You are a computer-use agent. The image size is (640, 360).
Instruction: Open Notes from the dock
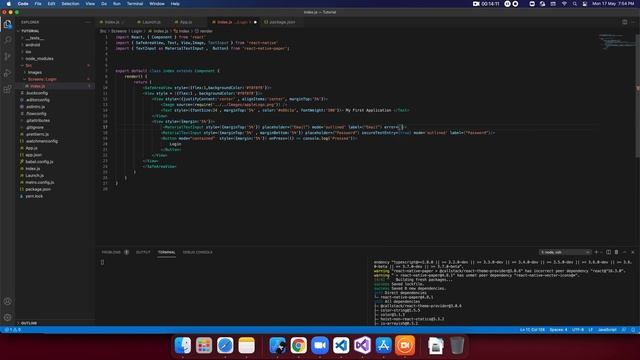[x=246, y=346]
